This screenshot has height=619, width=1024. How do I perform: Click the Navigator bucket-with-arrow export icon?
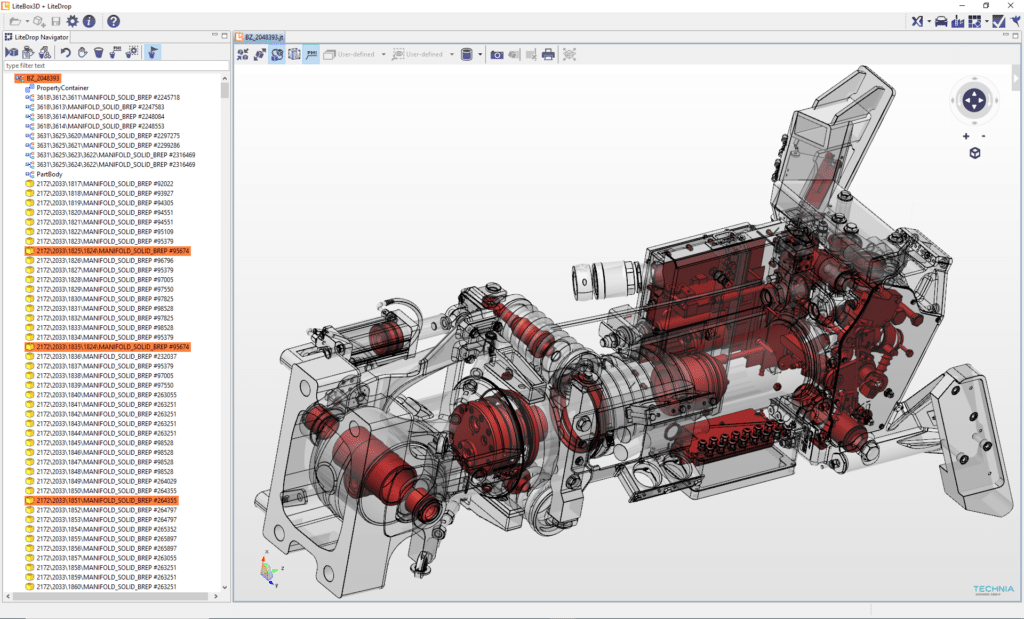tap(28, 52)
